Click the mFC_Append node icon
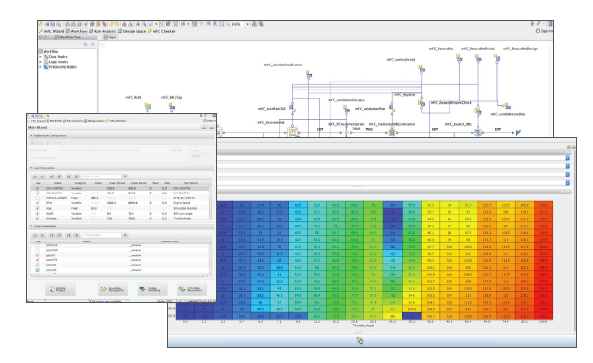 pyautogui.click(x=421, y=102)
